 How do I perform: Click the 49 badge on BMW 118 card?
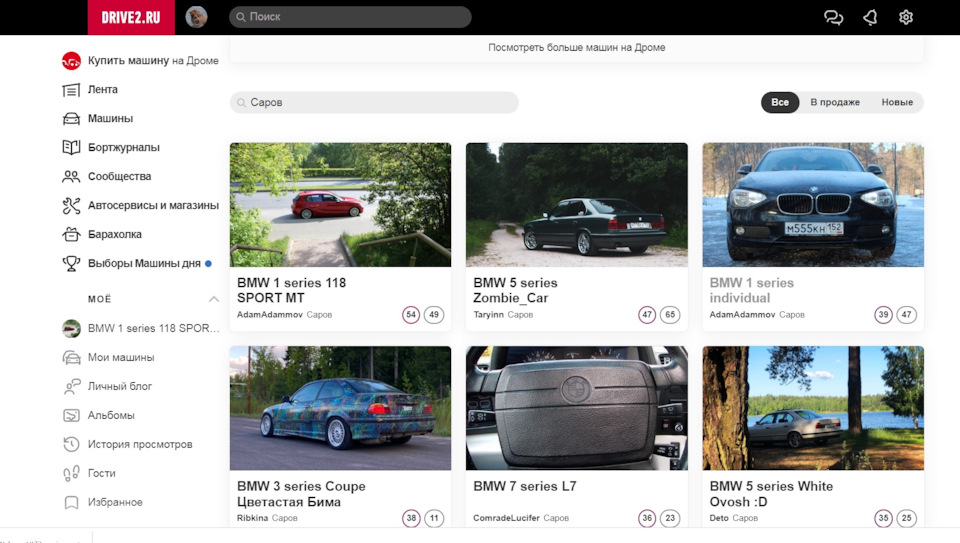point(434,315)
